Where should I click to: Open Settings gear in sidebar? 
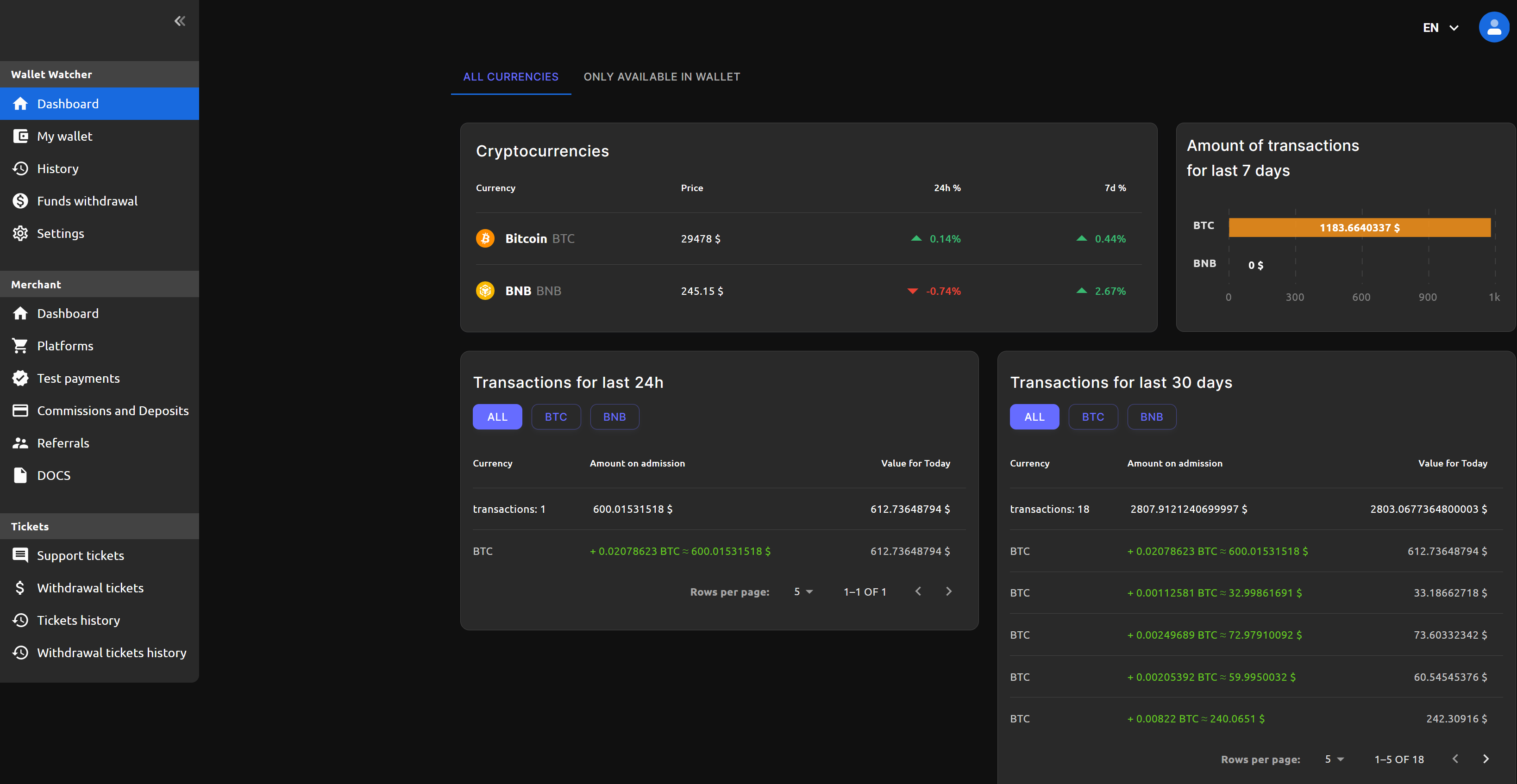[21, 233]
